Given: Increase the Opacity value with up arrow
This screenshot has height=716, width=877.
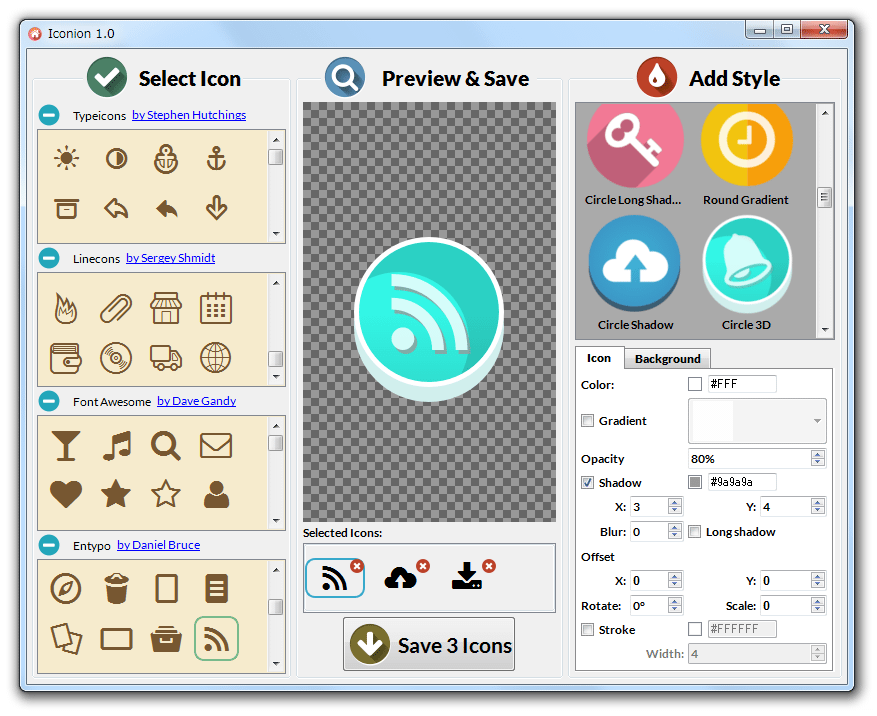Looking at the screenshot, I should tap(818, 455).
